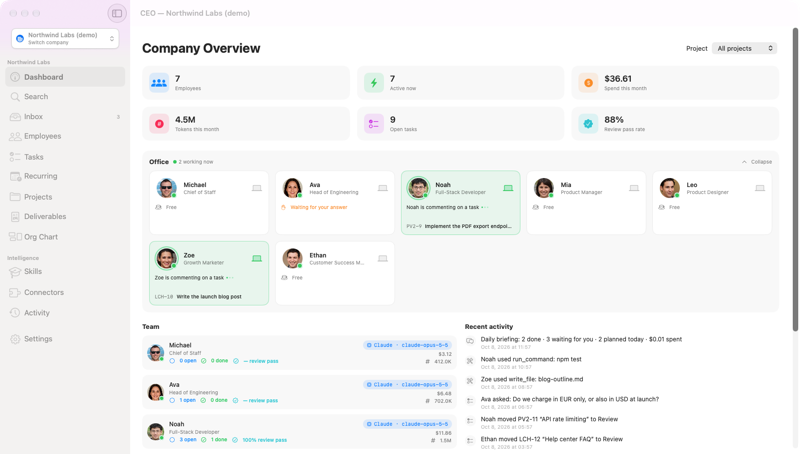Click Noah's '100% review pass' label
This screenshot has height=454, width=800.
264,440
